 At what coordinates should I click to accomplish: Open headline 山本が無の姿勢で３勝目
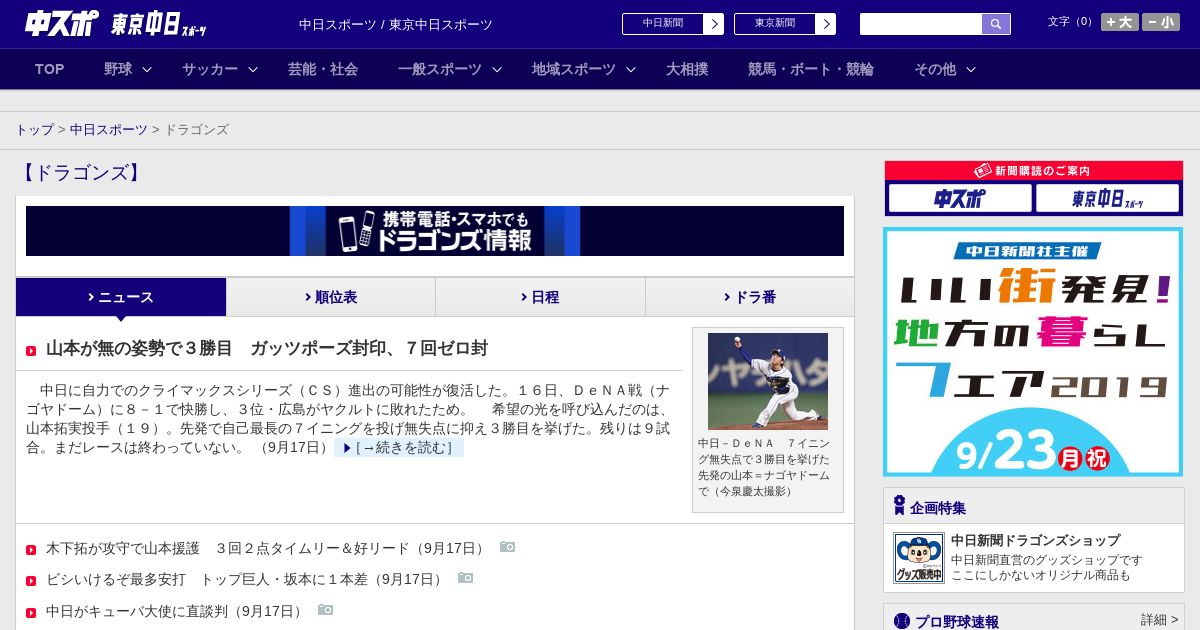(267, 349)
